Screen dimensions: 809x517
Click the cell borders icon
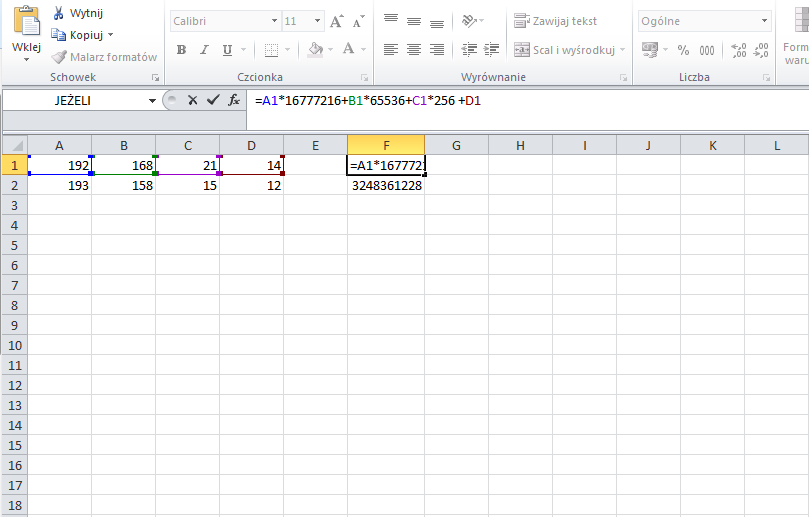point(271,50)
